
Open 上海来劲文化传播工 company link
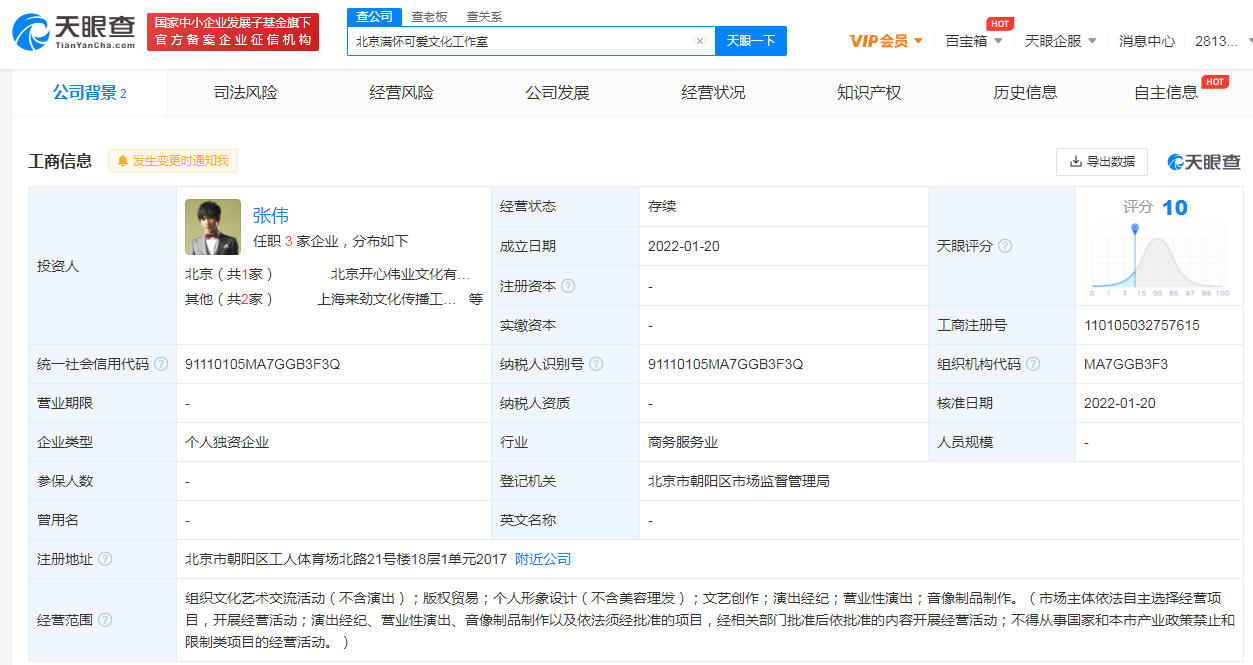pos(387,299)
